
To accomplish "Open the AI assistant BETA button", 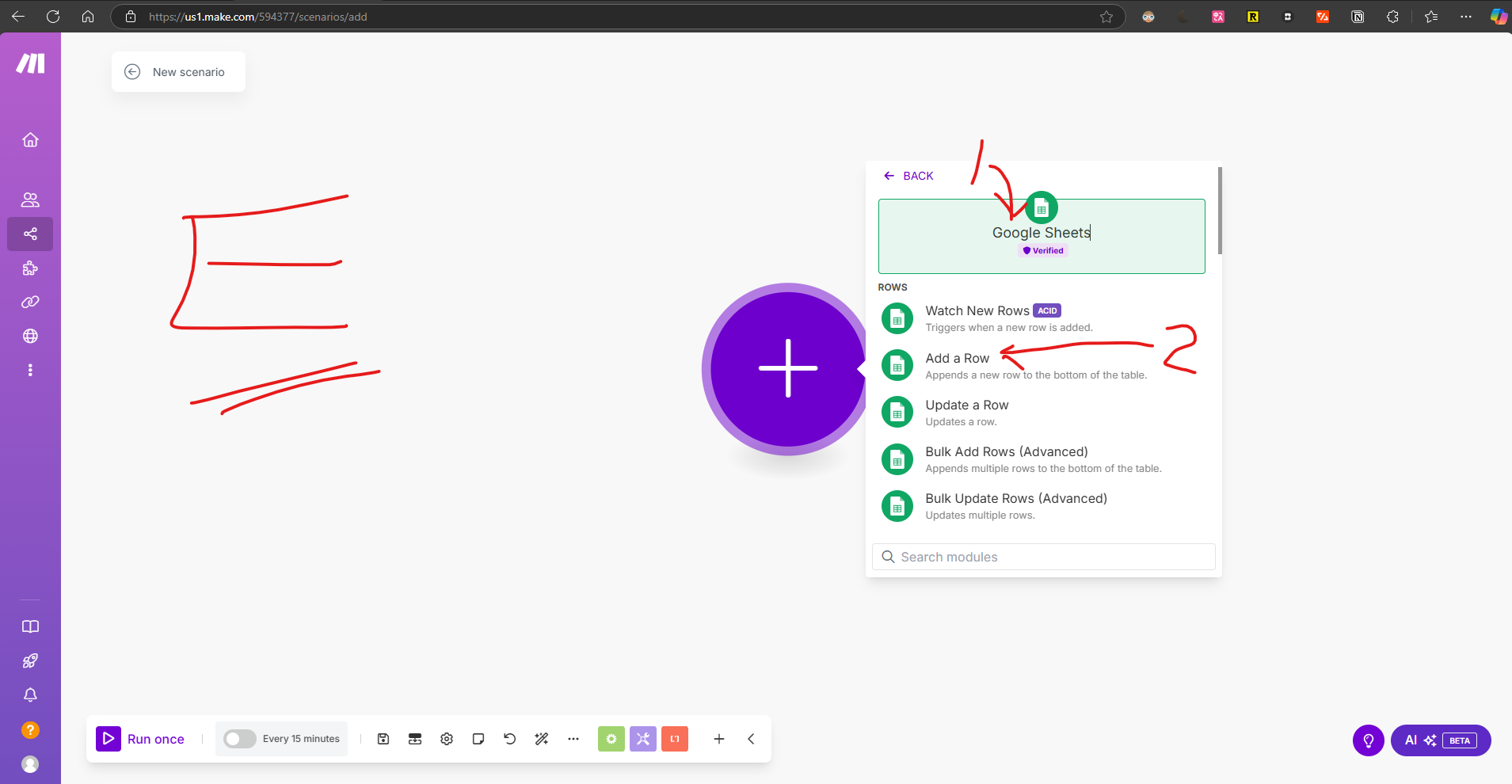I will pyautogui.click(x=1440, y=740).
